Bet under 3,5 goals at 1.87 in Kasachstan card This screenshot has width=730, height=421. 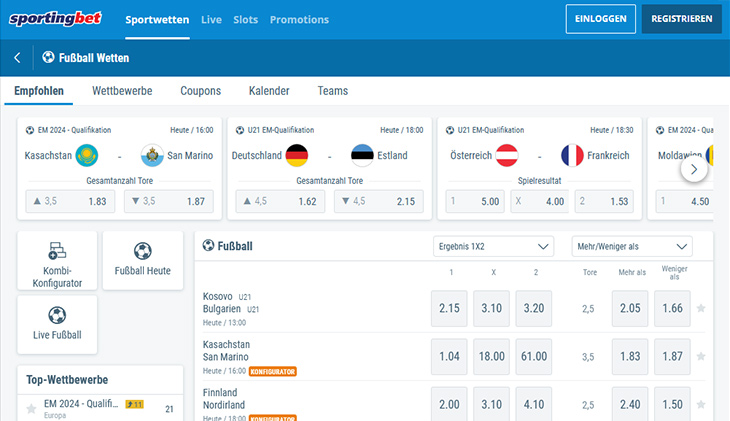tap(169, 201)
